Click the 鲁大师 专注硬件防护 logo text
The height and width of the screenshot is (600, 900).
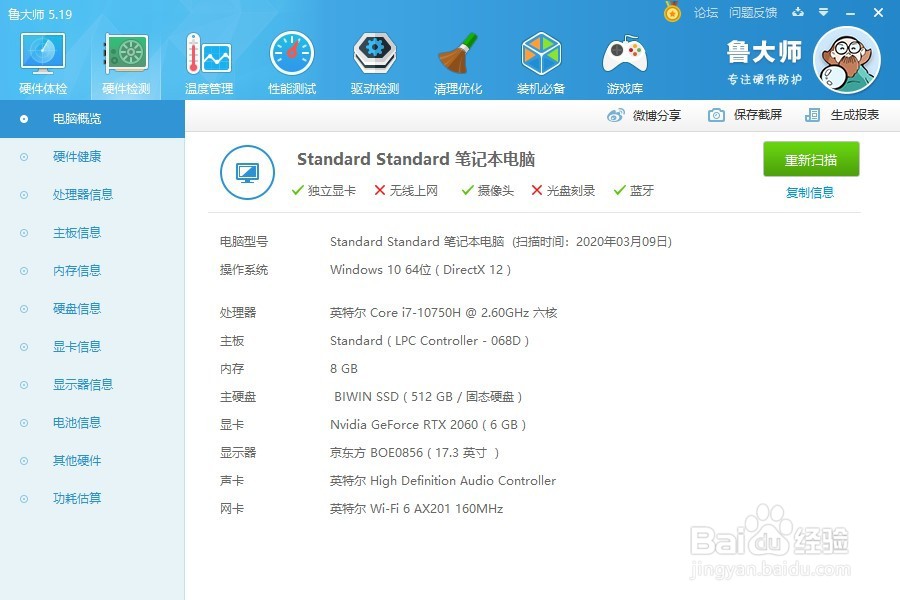[x=764, y=63]
